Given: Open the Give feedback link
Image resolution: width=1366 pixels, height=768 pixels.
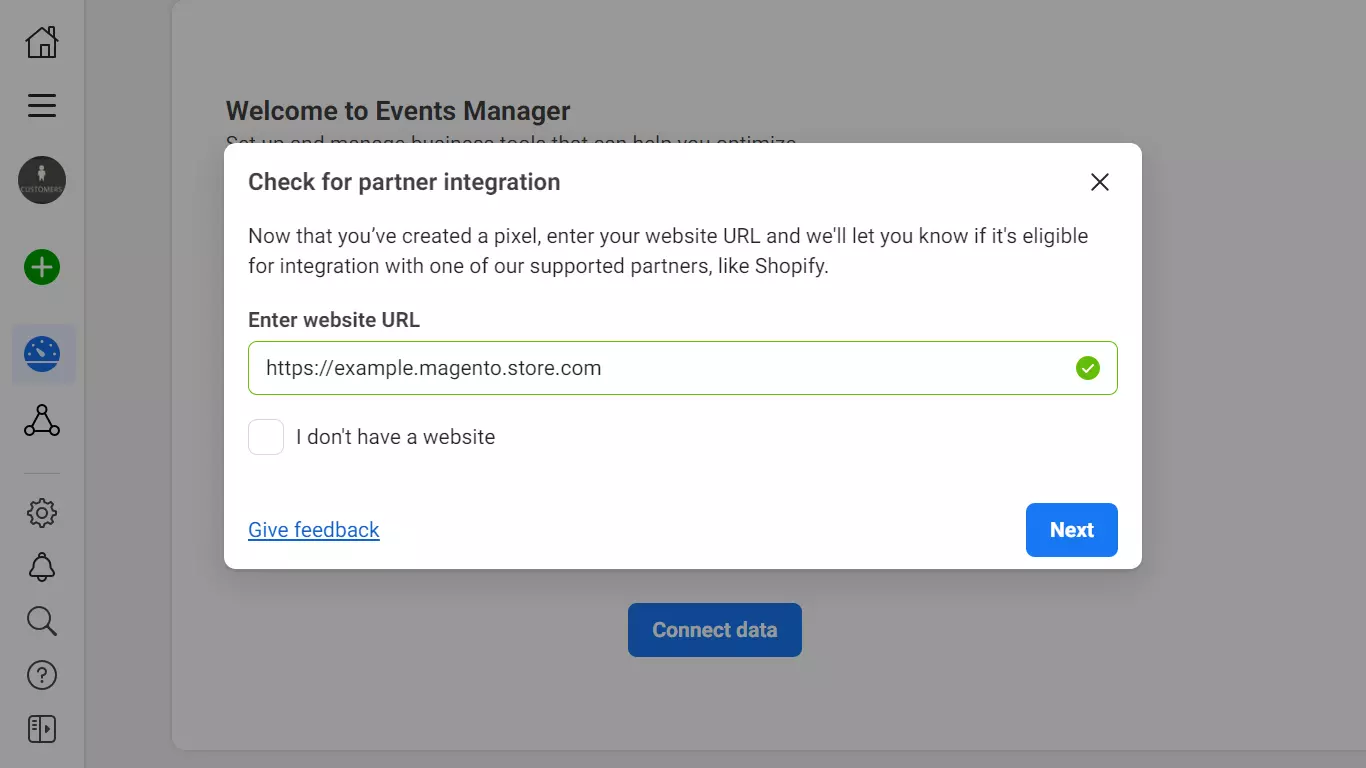Looking at the screenshot, I should [x=313, y=530].
